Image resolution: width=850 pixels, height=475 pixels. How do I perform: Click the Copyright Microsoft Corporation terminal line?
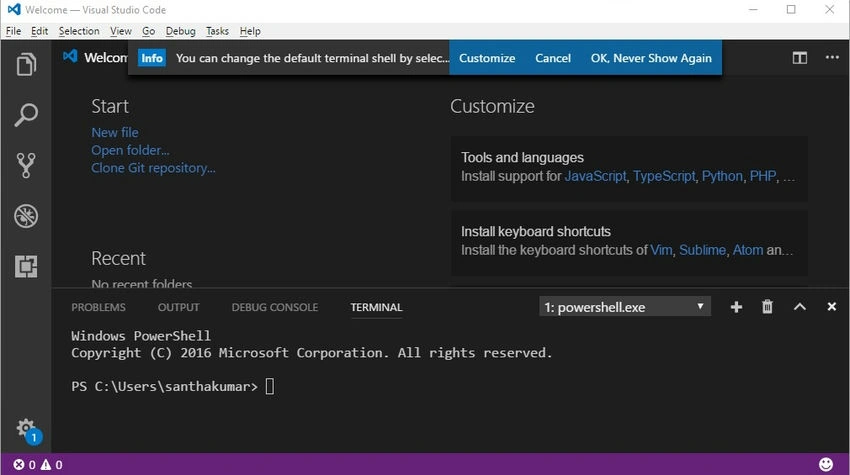pyautogui.click(x=312, y=352)
